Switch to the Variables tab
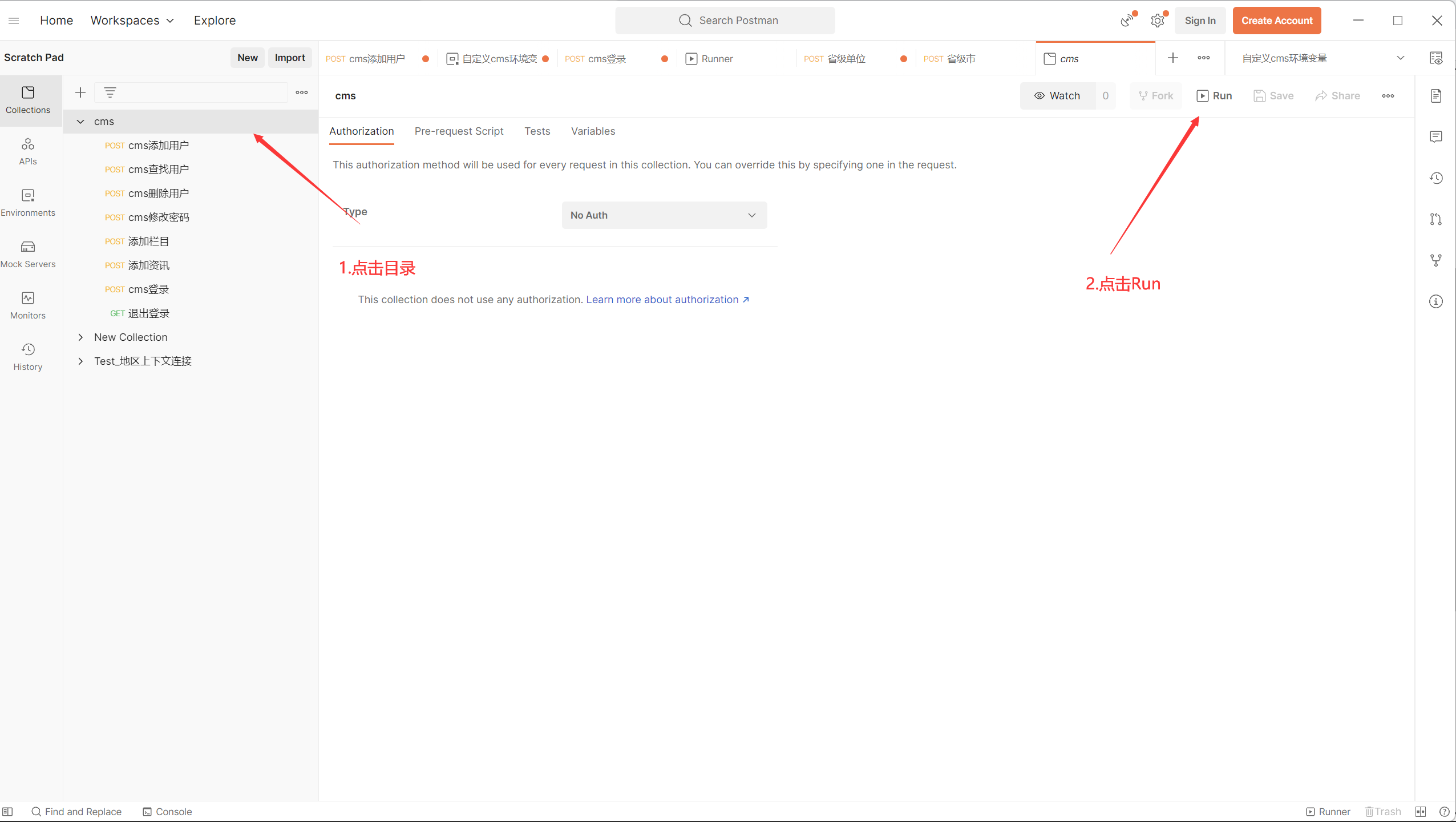1456x822 pixels. [593, 131]
